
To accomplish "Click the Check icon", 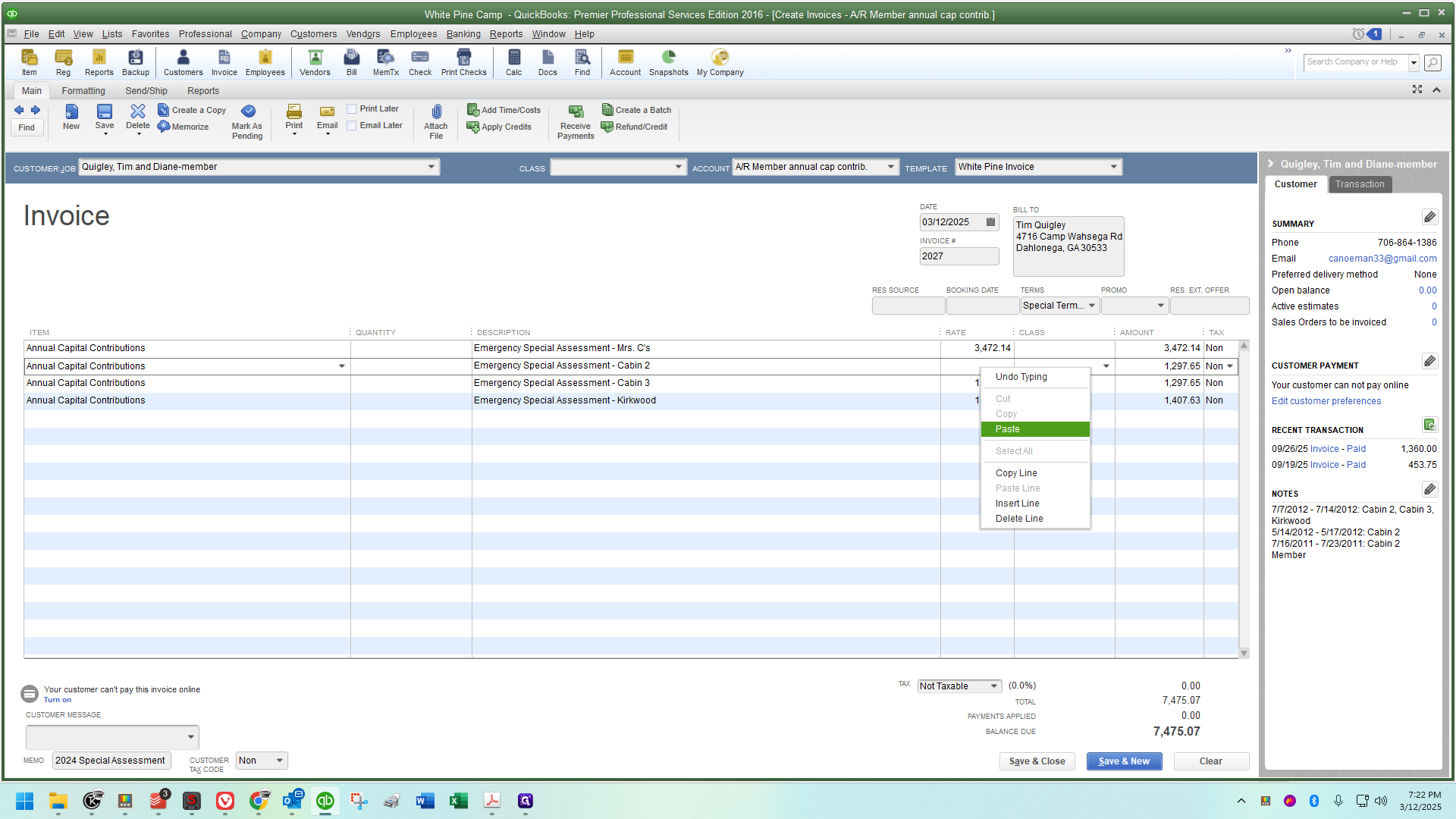I will pyautogui.click(x=419, y=62).
